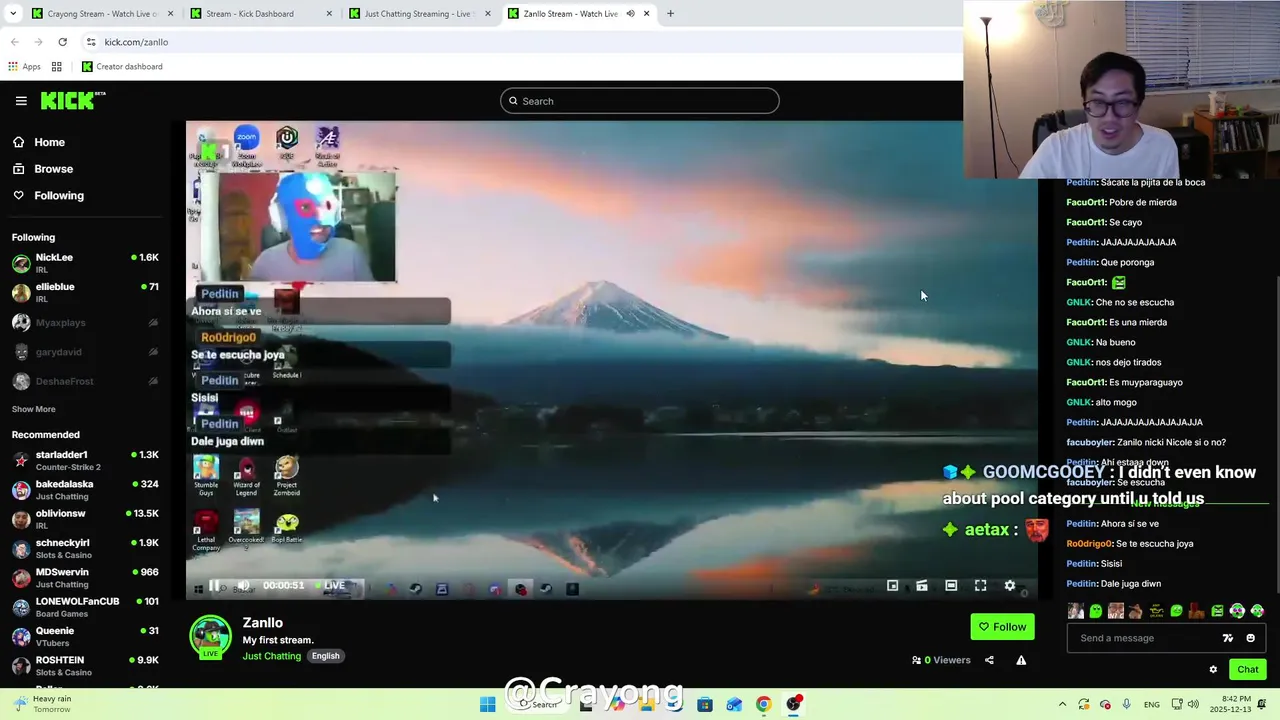
Task: Click the taskbar microphone icon
Action: tap(1127, 704)
